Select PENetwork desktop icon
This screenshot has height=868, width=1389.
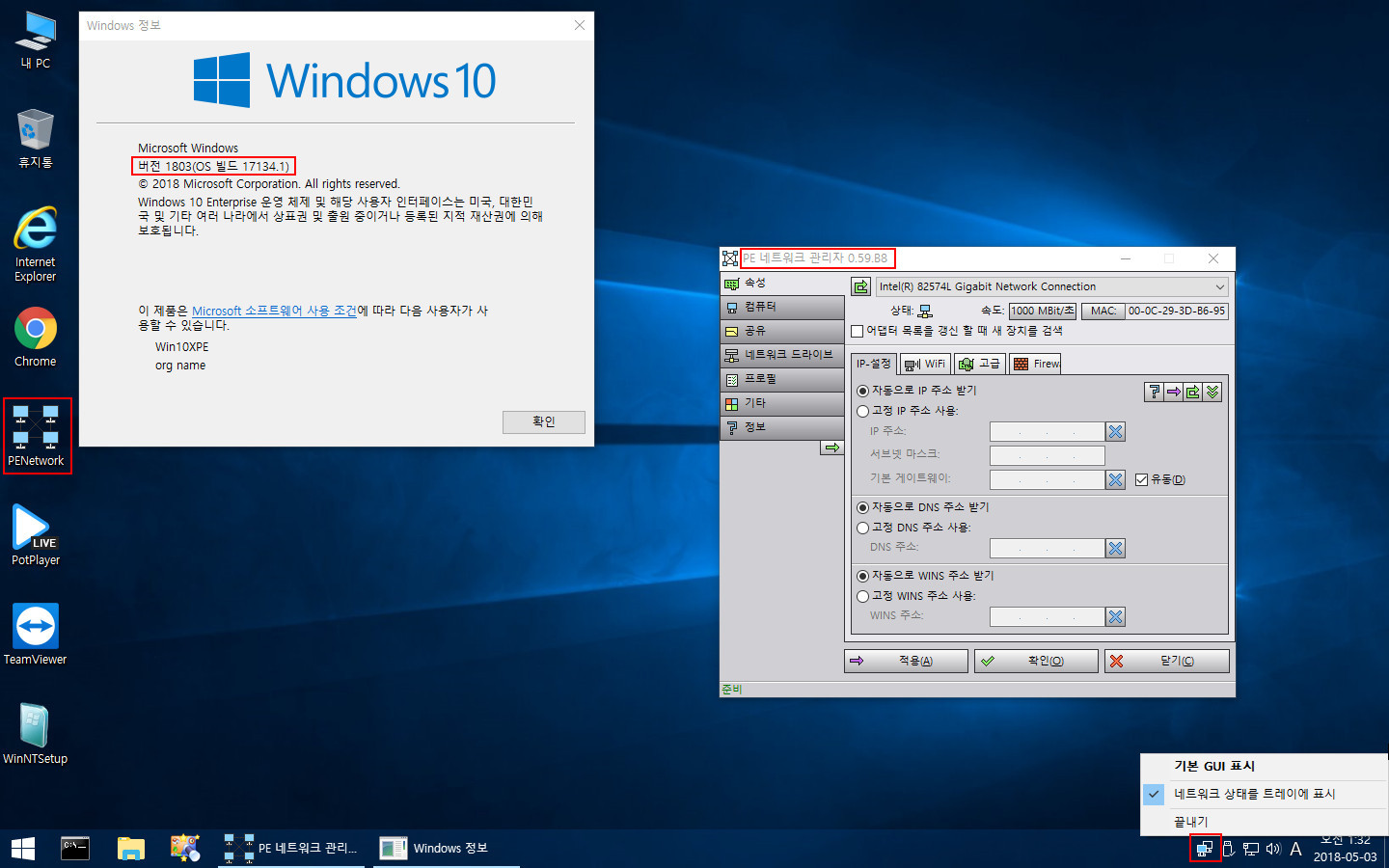[x=36, y=435]
